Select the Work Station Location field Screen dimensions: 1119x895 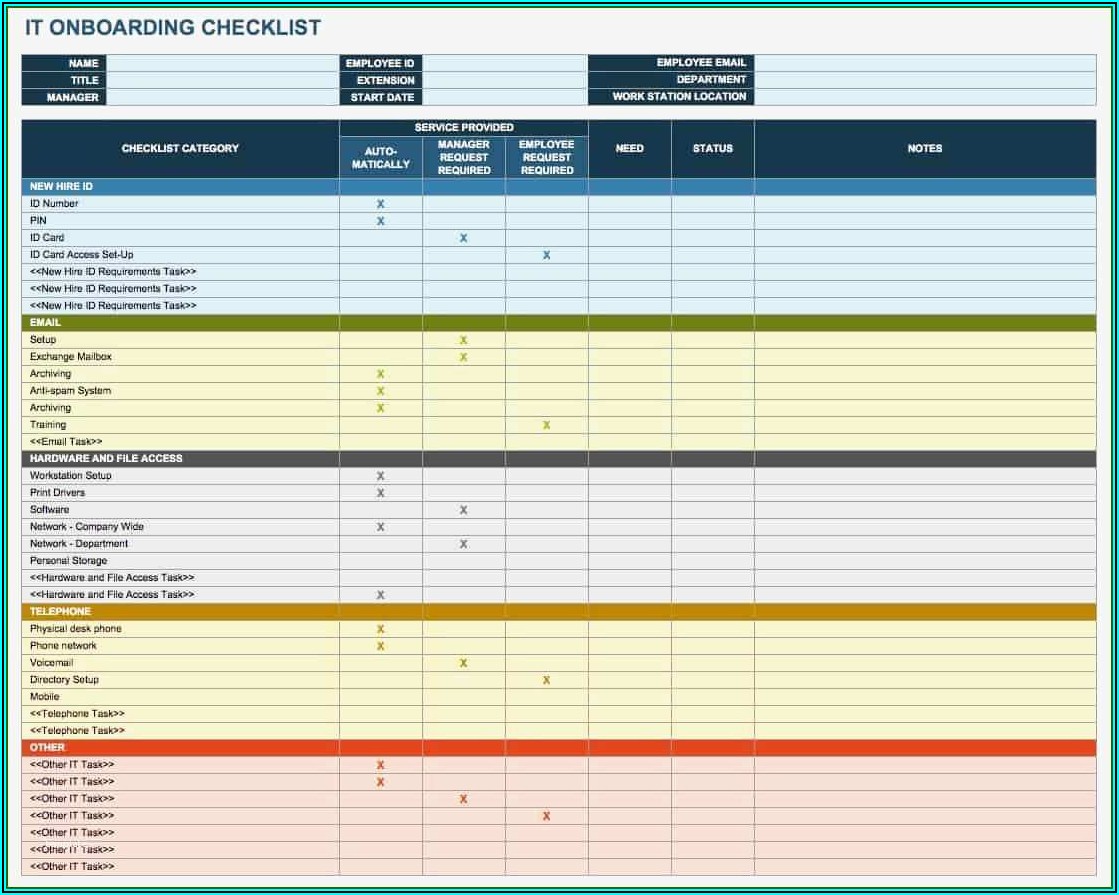tap(925, 97)
